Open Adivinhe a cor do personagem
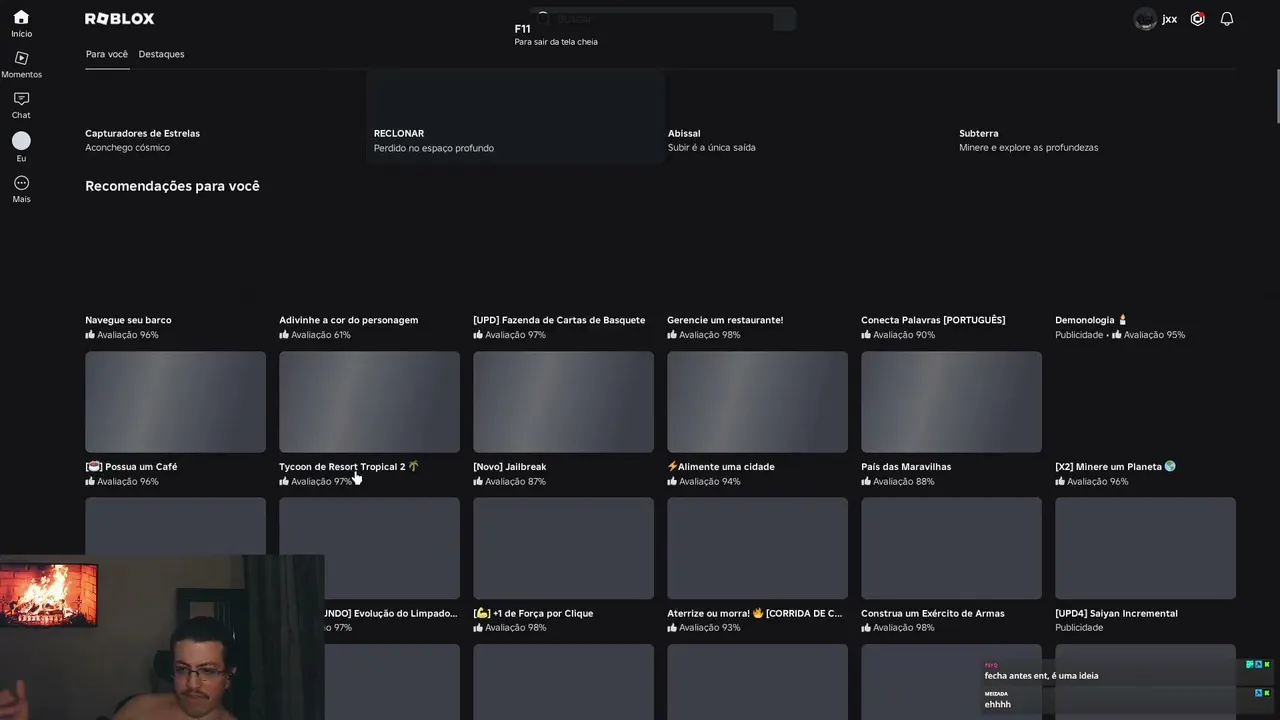Screen dimensions: 1280x720 [x=349, y=320]
